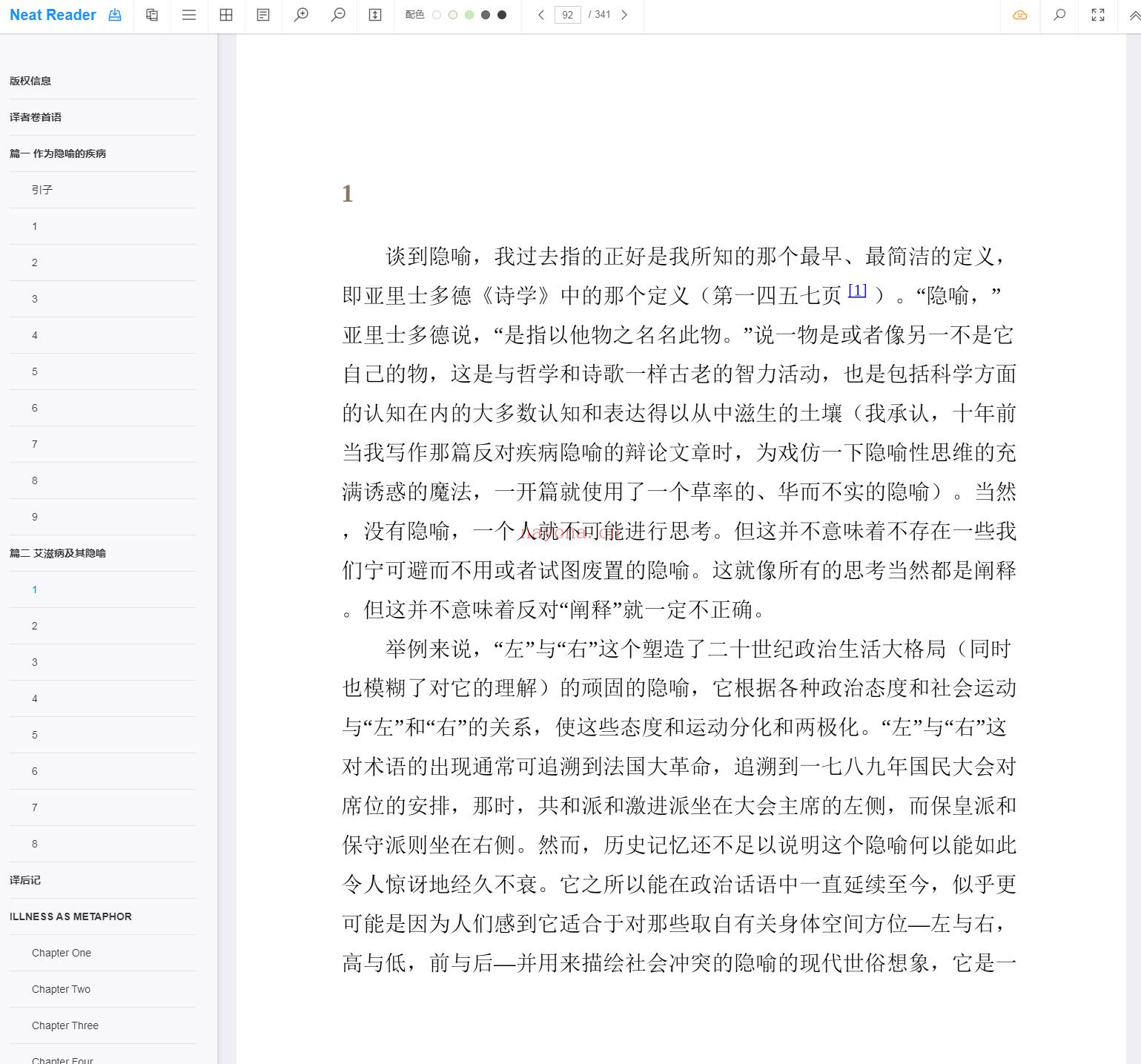Select the black color theme swatch
The height and width of the screenshot is (1064, 1141).
point(502,15)
